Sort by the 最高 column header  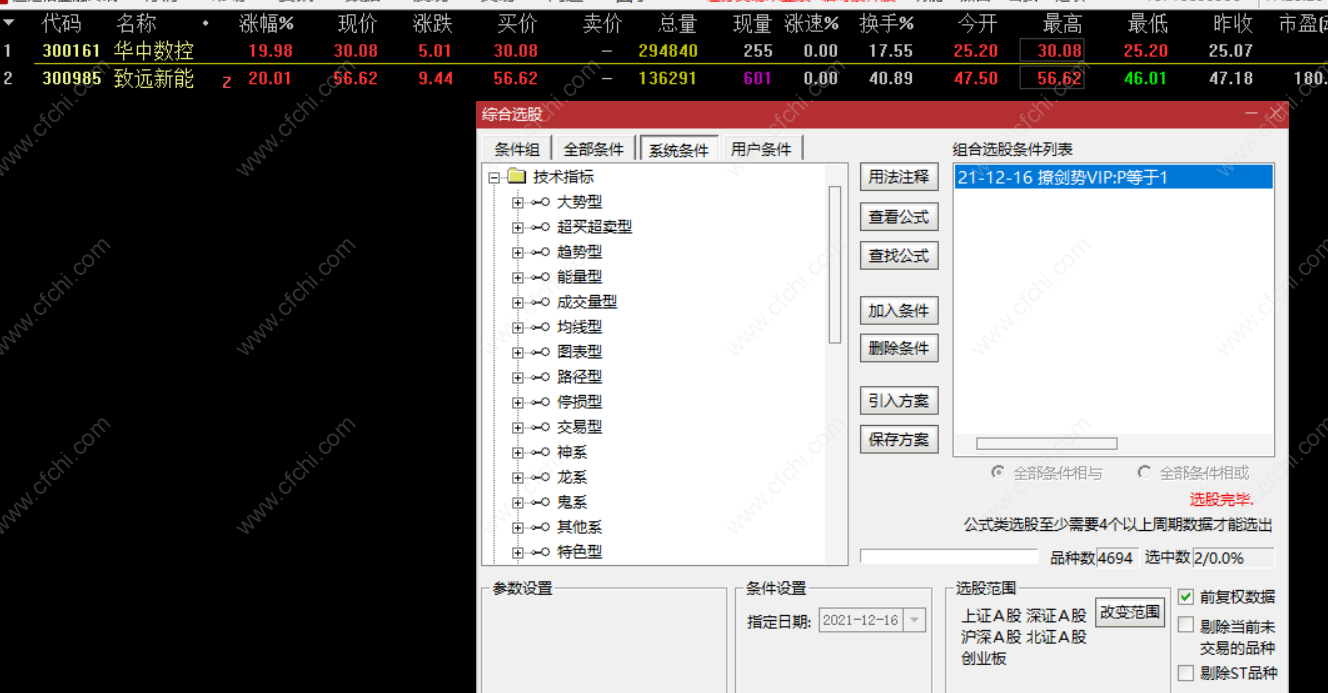click(1062, 23)
